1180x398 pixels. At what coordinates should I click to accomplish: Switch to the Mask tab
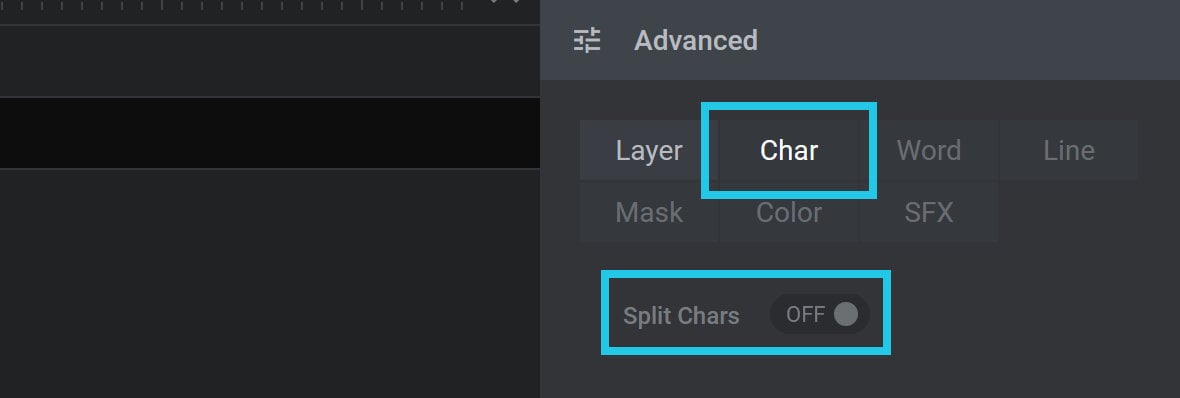click(x=649, y=212)
